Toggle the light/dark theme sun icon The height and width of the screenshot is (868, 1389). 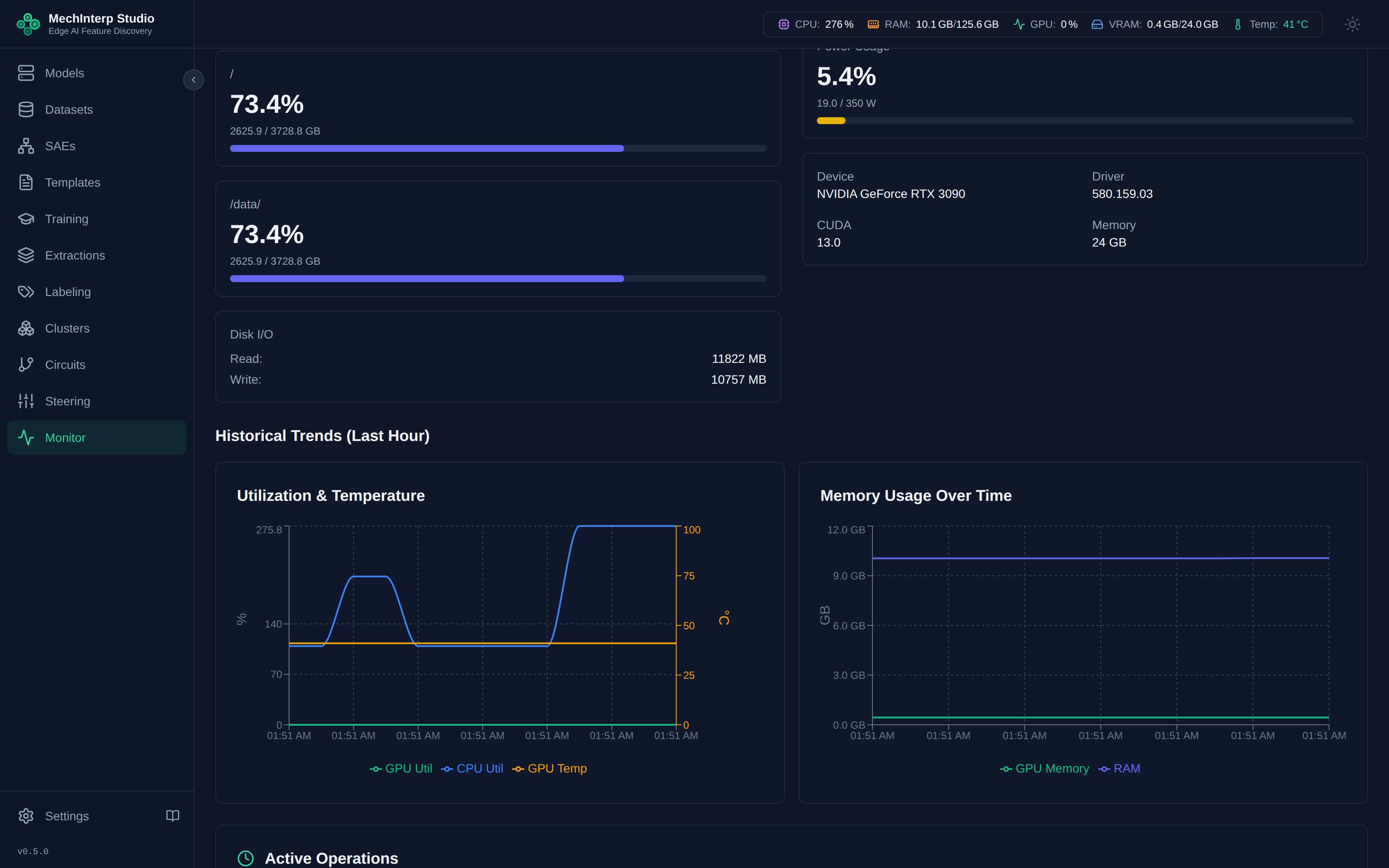pyautogui.click(x=1352, y=24)
